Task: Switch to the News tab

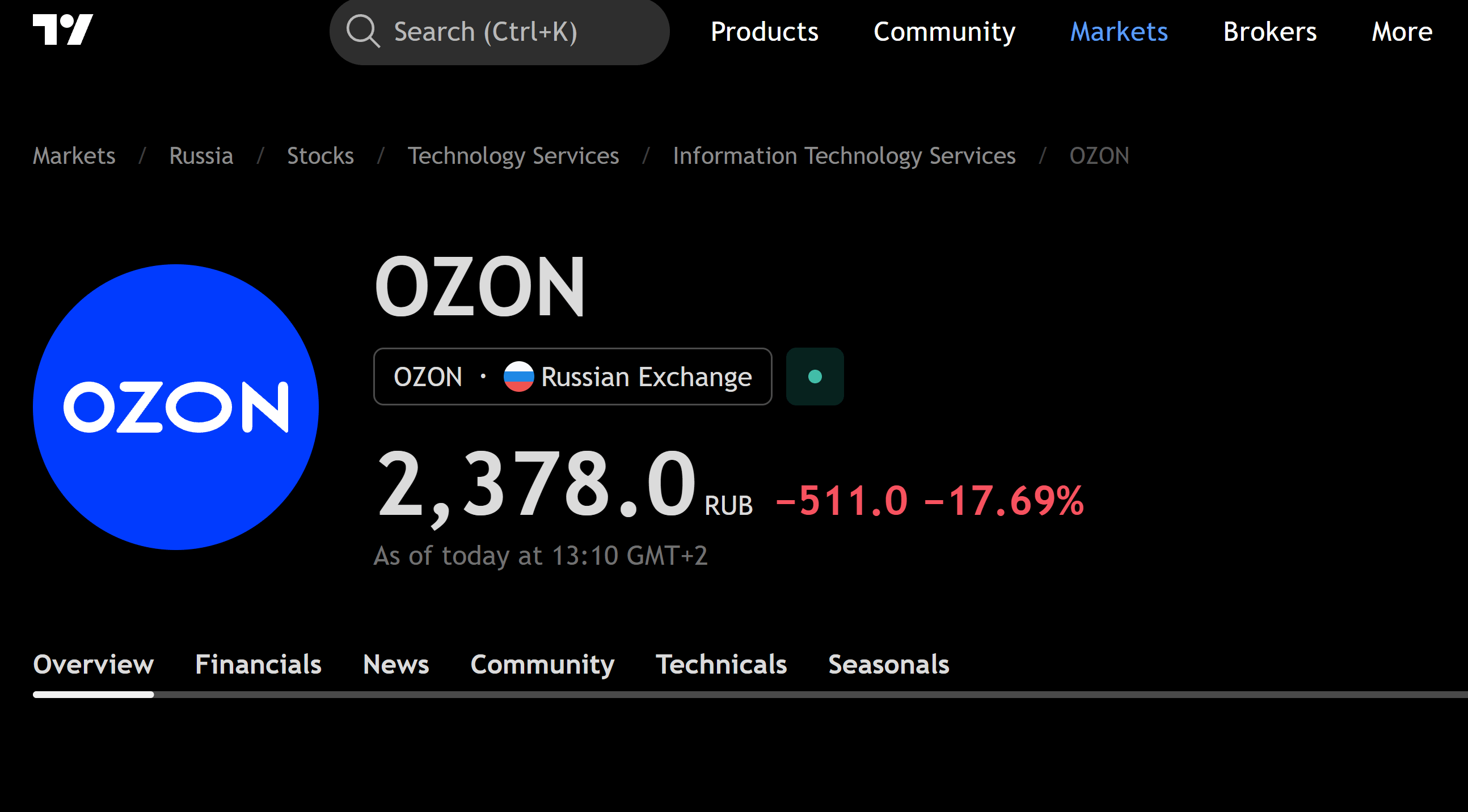Action: pos(396,665)
